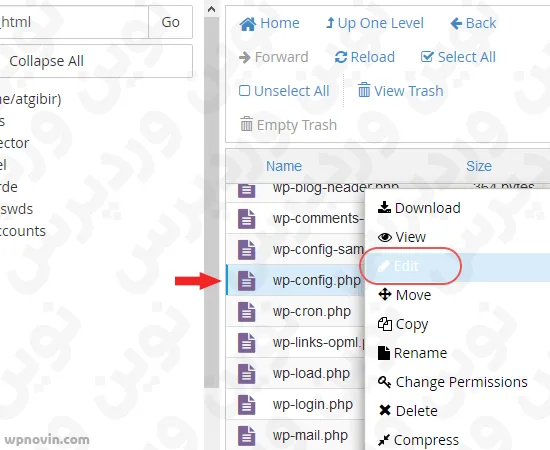Click the Up One Level arrow icon
550x450 pixels.
pos(330,23)
